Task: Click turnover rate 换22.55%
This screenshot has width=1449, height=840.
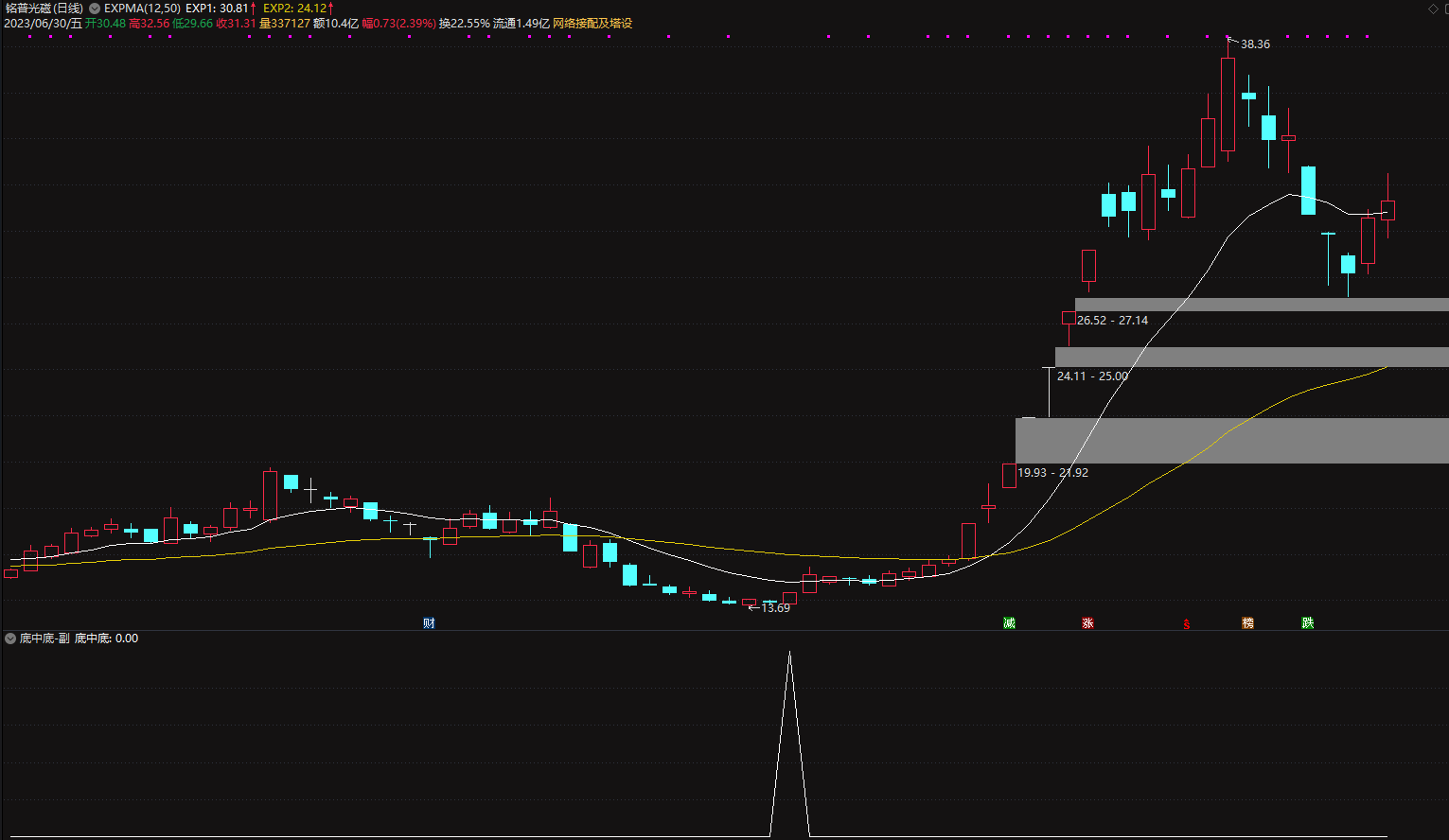Action: pyautogui.click(x=464, y=23)
